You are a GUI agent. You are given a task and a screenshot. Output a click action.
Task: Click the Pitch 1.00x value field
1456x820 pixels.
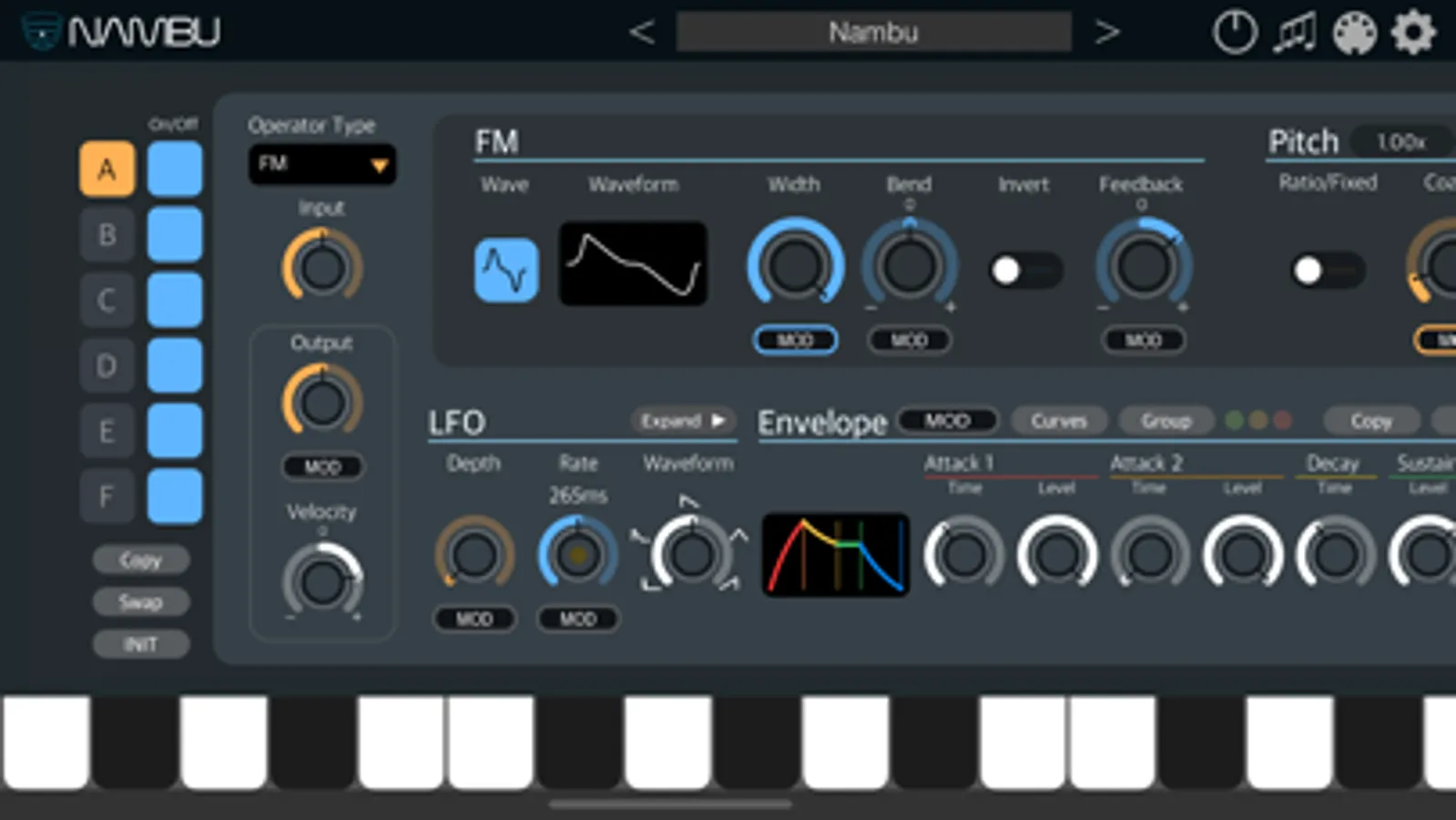point(1400,142)
